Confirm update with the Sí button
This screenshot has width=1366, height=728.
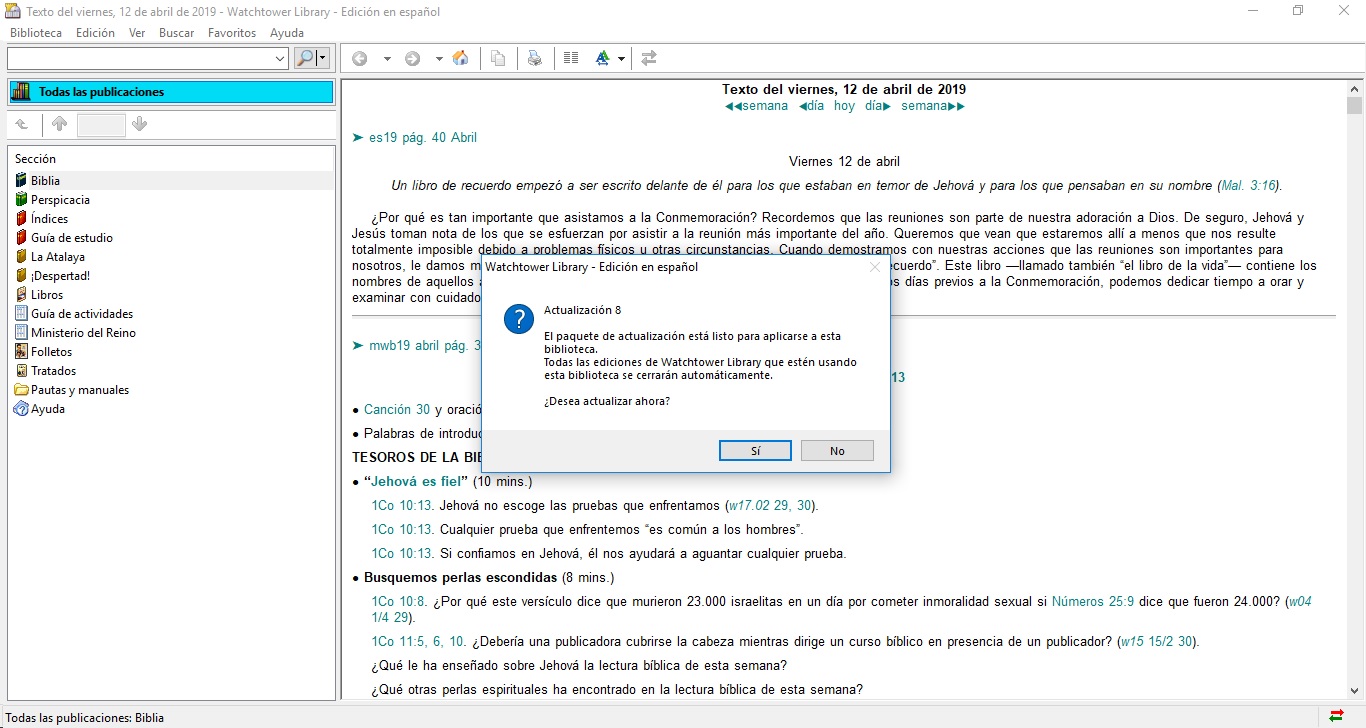click(755, 451)
